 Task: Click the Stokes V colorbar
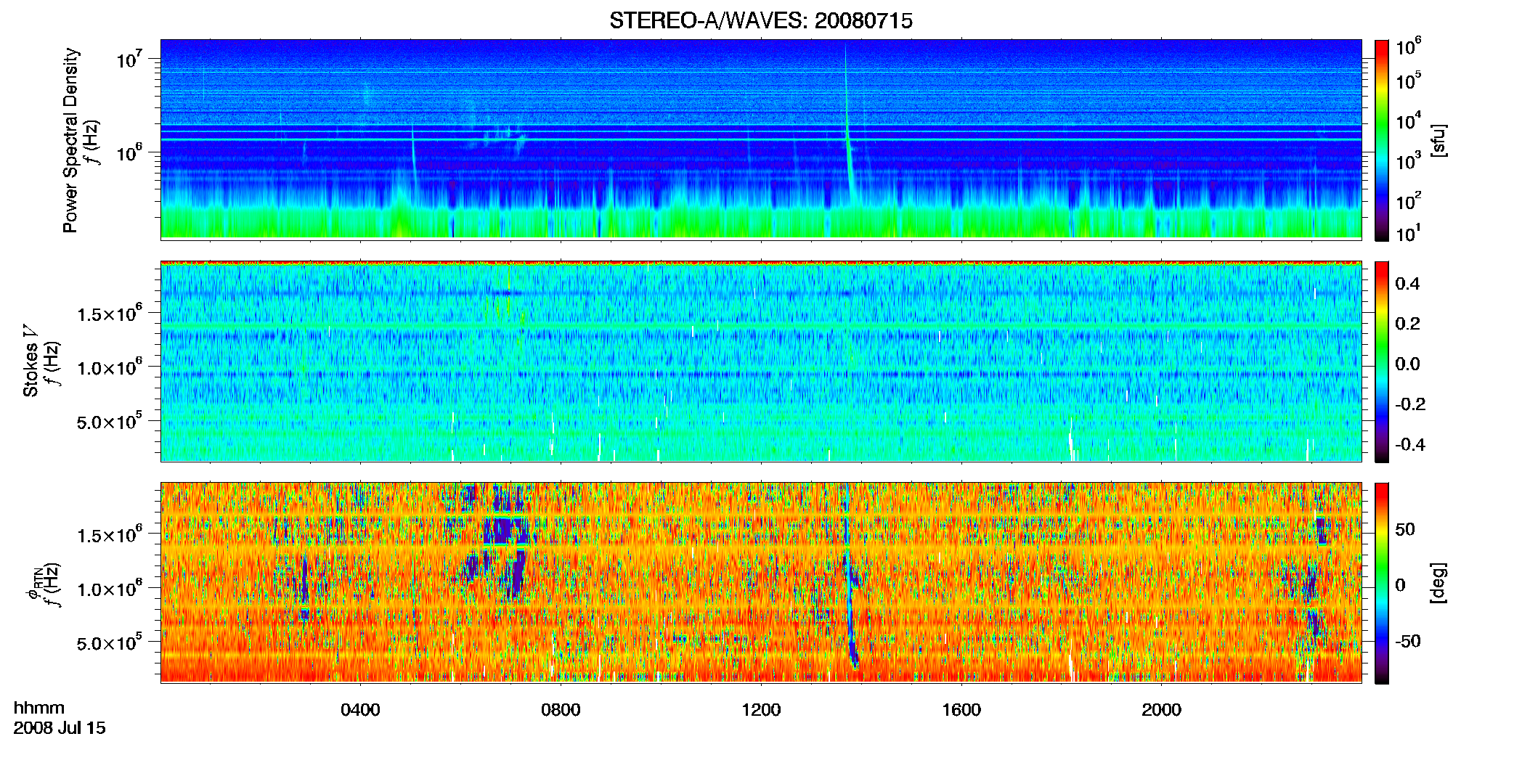(1382, 362)
